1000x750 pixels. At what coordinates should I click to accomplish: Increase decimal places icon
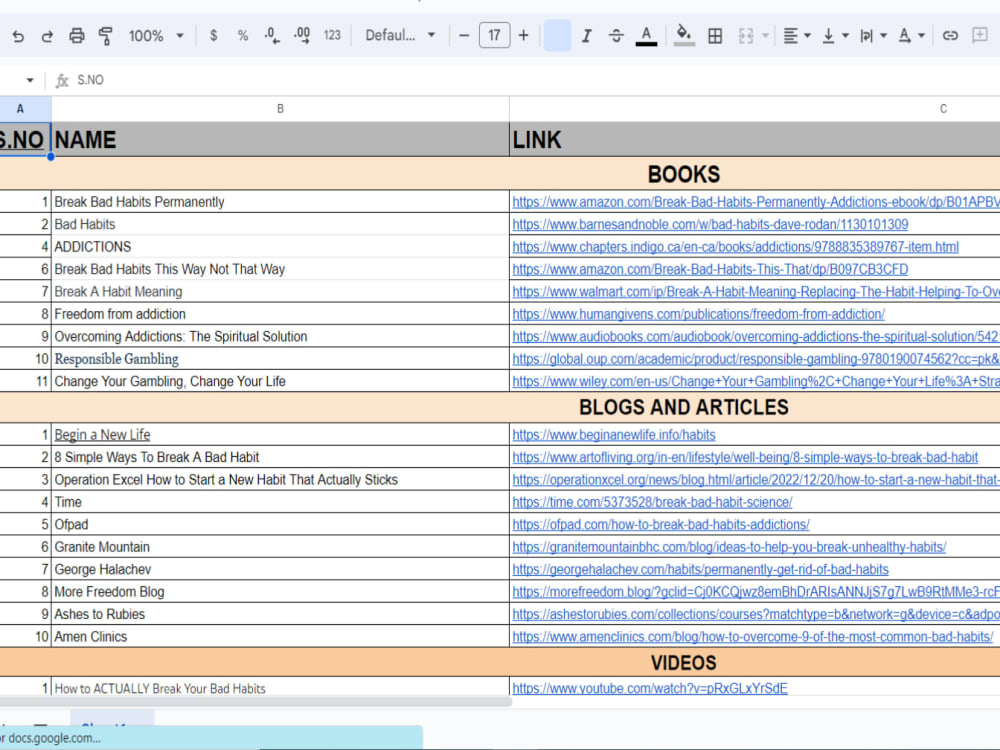(302, 36)
